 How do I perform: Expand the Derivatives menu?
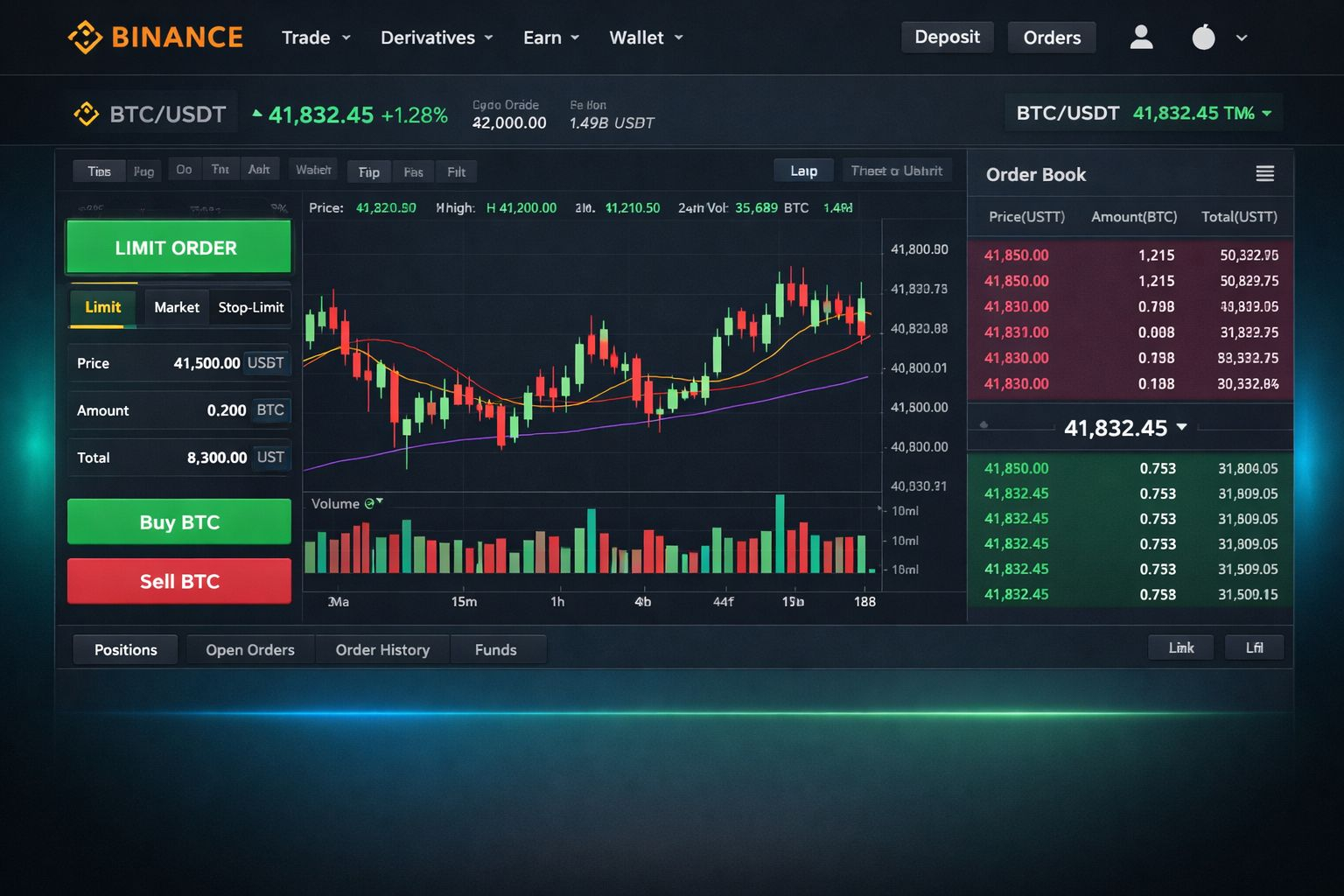coord(437,38)
